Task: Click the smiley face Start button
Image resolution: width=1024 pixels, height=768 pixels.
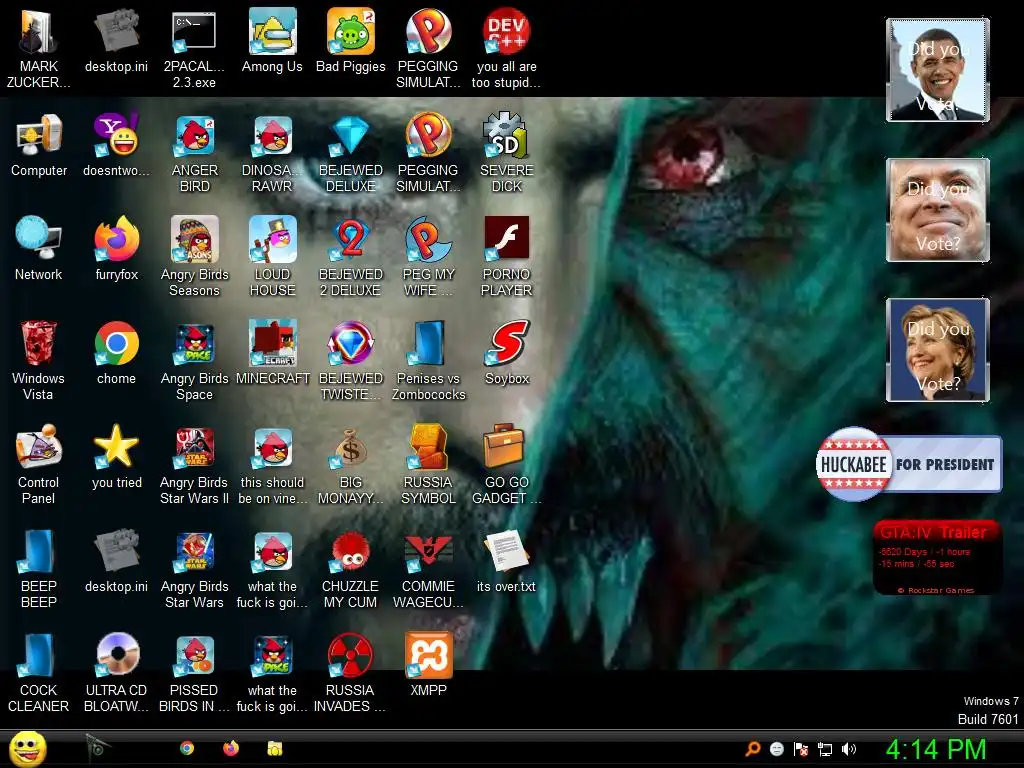Action: (x=27, y=748)
